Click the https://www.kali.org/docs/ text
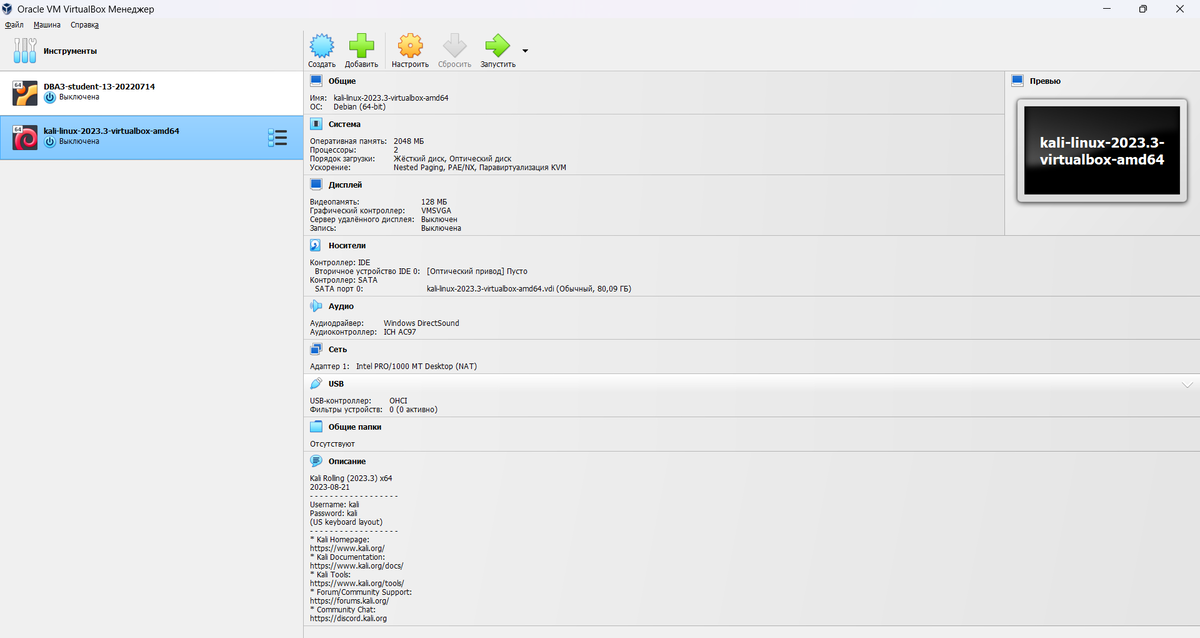Image resolution: width=1200 pixels, height=638 pixels. [356, 566]
